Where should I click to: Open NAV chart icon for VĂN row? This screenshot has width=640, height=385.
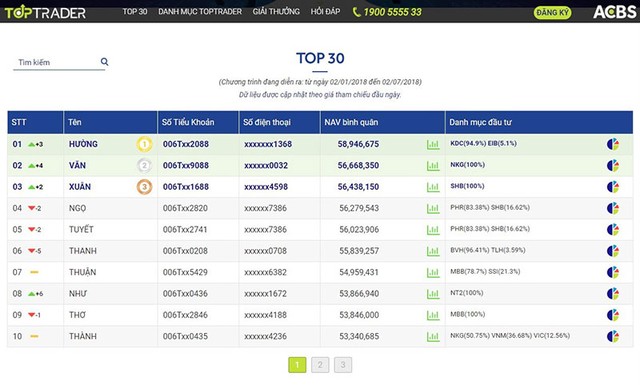pos(433,166)
